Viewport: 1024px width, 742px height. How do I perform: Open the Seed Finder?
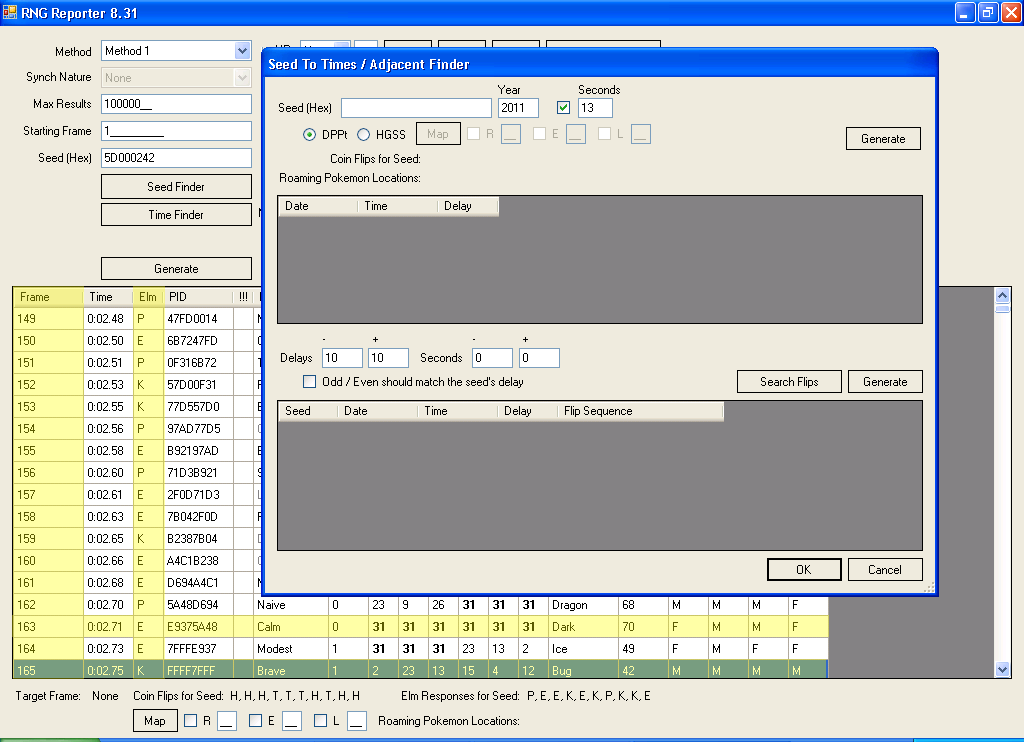pyautogui.click(x=176, y=187)
